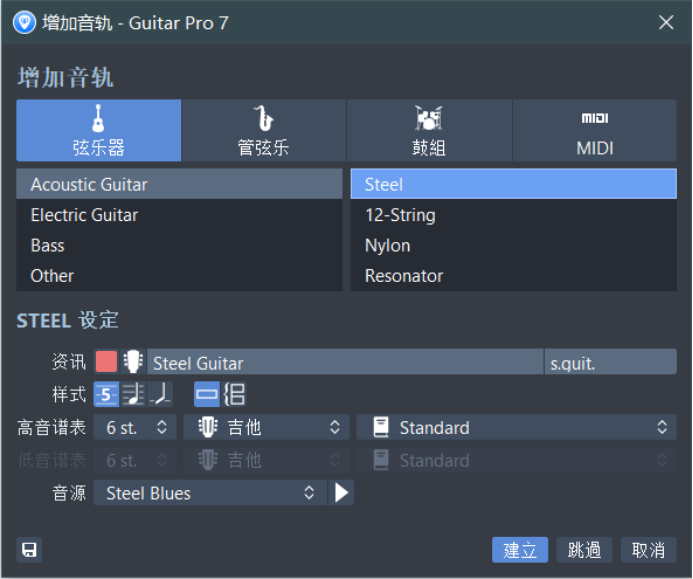Screen dimensions: 693x579
Task: Click the save preset floppy disk icon
Action: click(x=29, y=549)
